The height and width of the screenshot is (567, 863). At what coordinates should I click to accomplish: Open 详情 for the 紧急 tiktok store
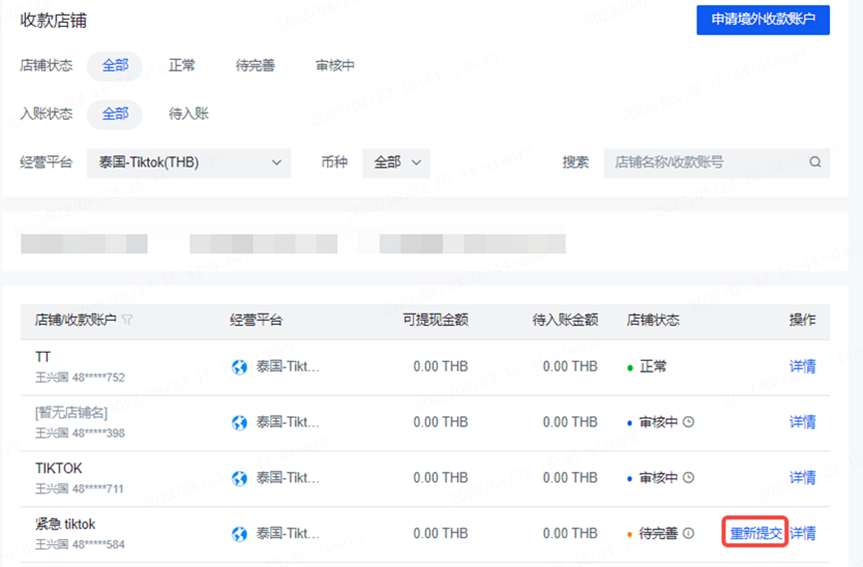(802, 533)
